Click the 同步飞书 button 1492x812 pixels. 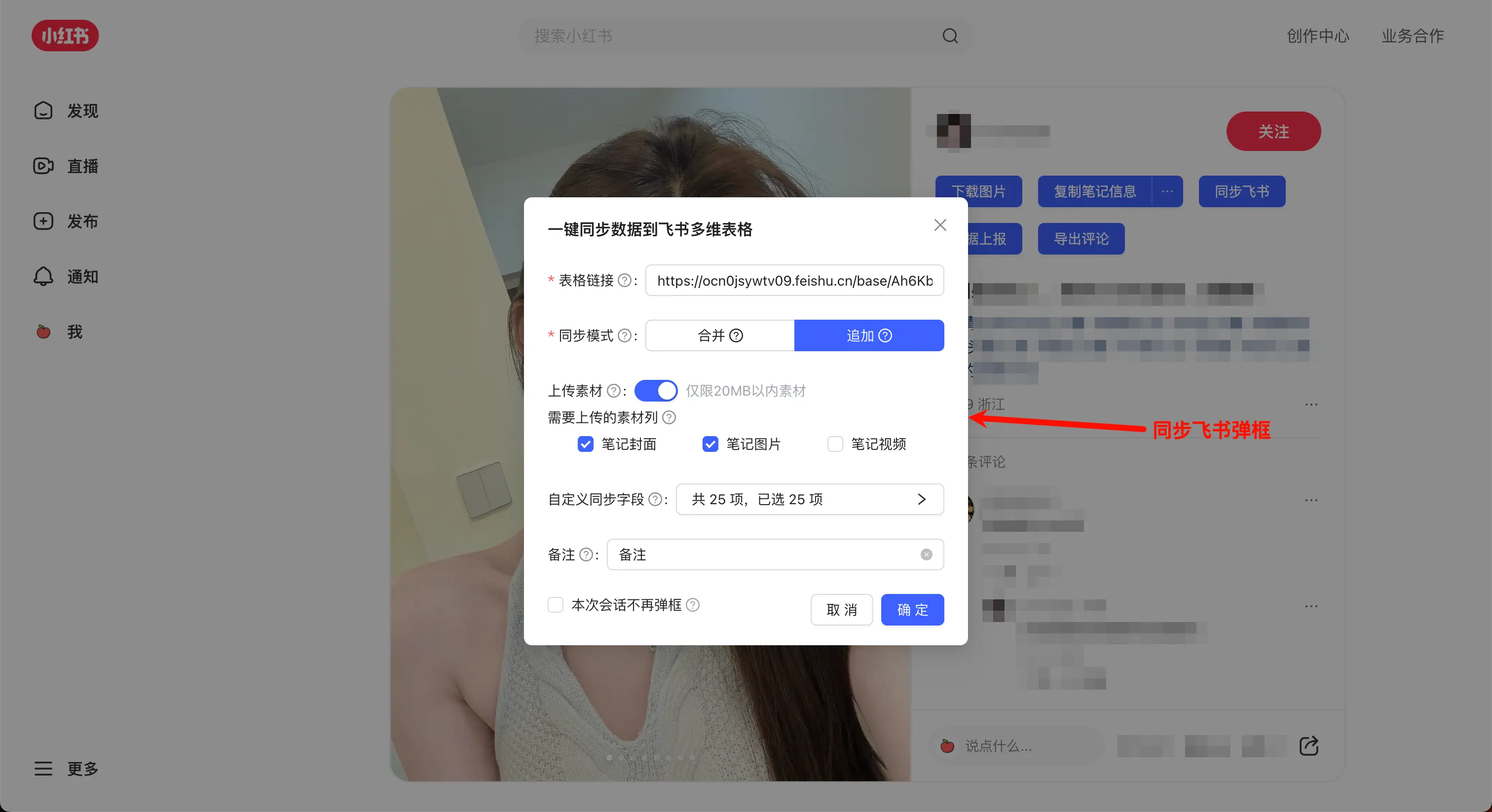pos(1242,191)
